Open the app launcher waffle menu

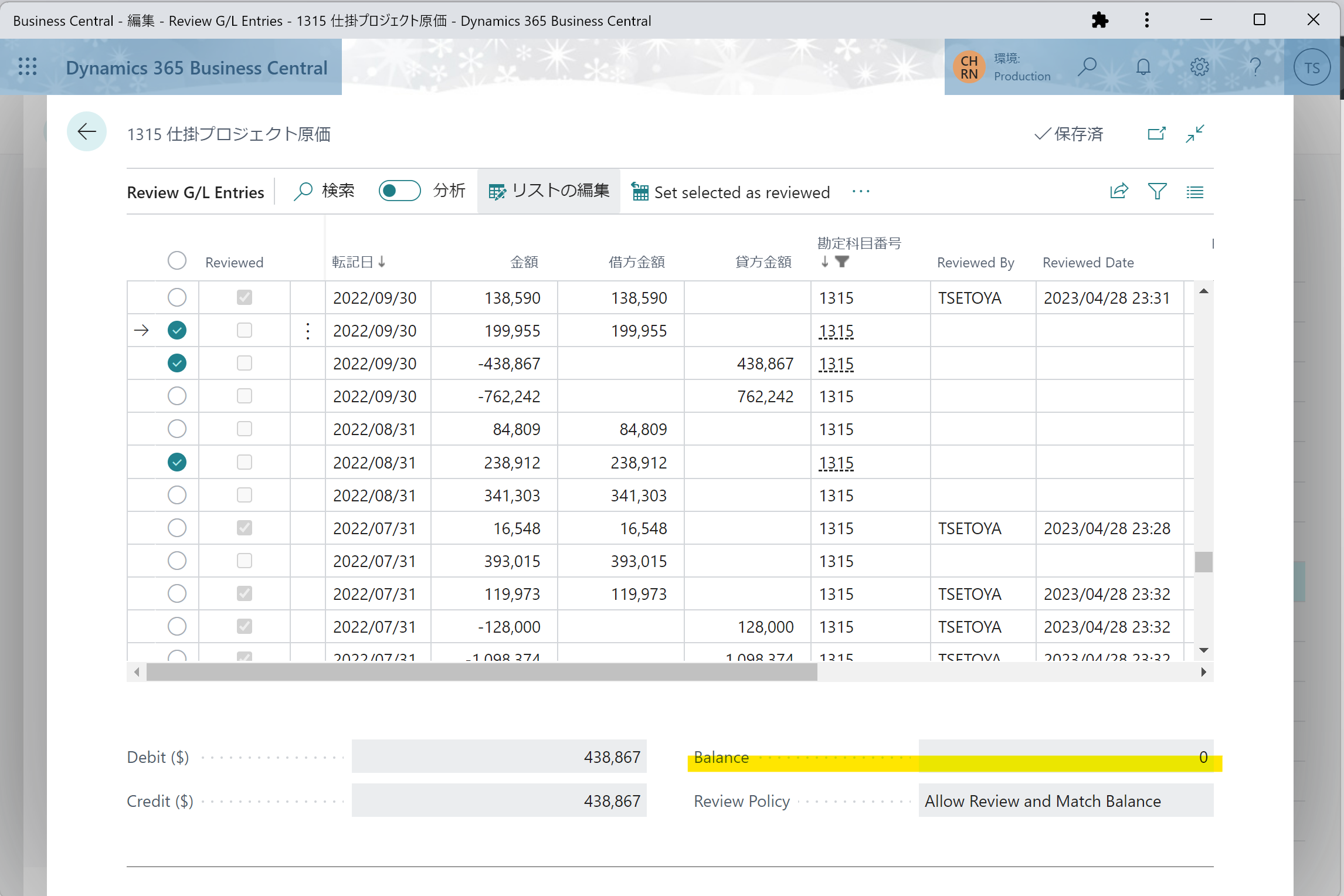pyautogui.click(x=28, y=67)
